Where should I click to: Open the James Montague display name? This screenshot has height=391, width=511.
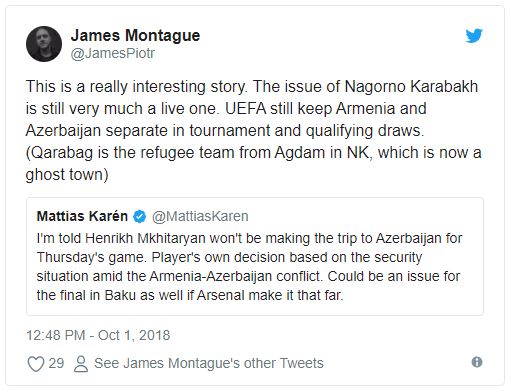(x=135, y=35)
